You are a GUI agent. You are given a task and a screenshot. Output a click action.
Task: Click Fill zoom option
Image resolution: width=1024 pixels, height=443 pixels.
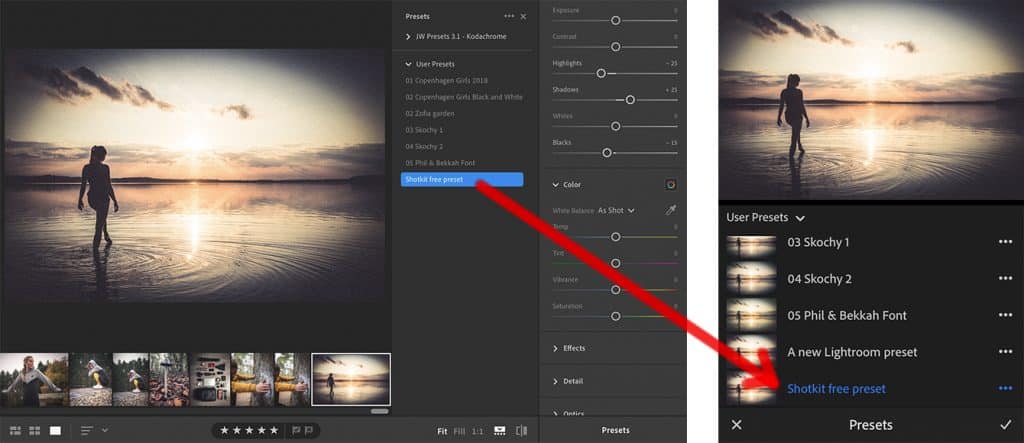pyautogui.click(x=460, y=431)
